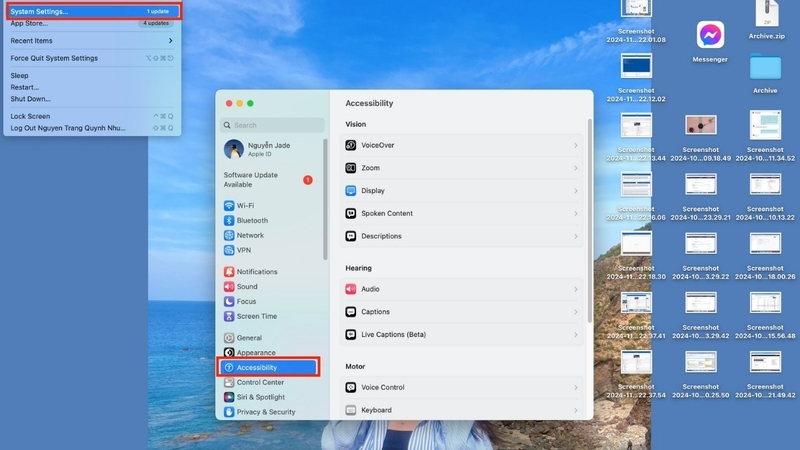Open the Archive folder on desktop
The image size is (800, 450).
point(765,66)
